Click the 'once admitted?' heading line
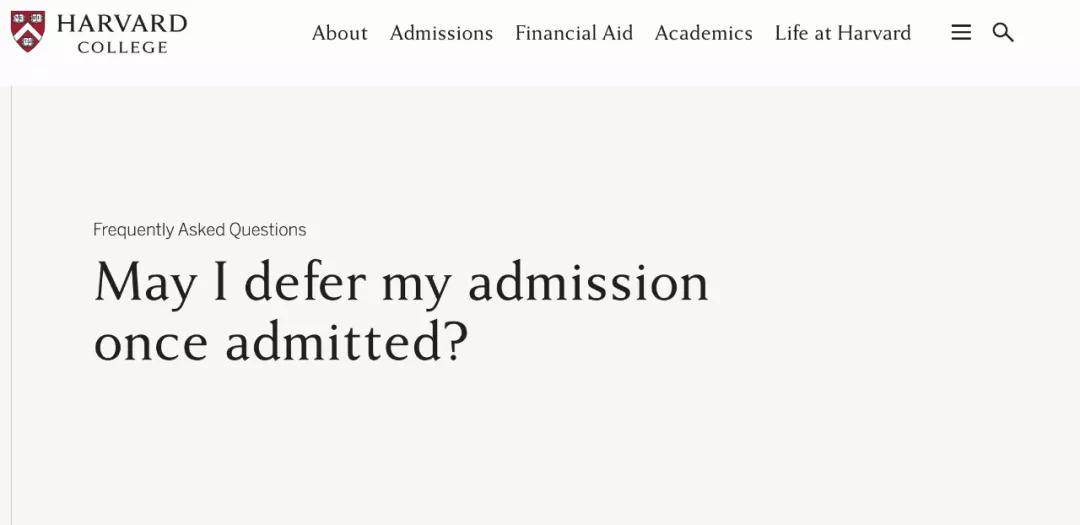The image size is (1080, 525). (x=281, y=341)
